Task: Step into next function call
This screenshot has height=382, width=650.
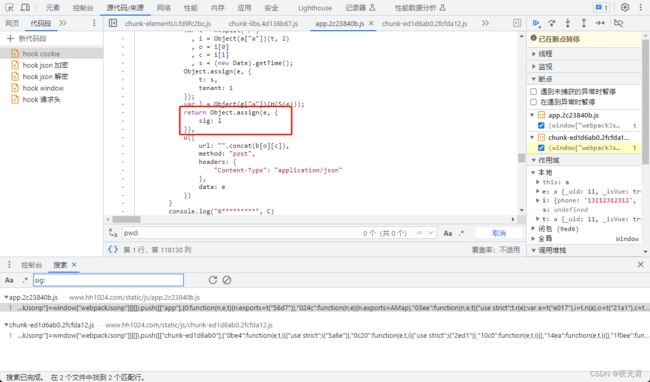Action: 568,23
